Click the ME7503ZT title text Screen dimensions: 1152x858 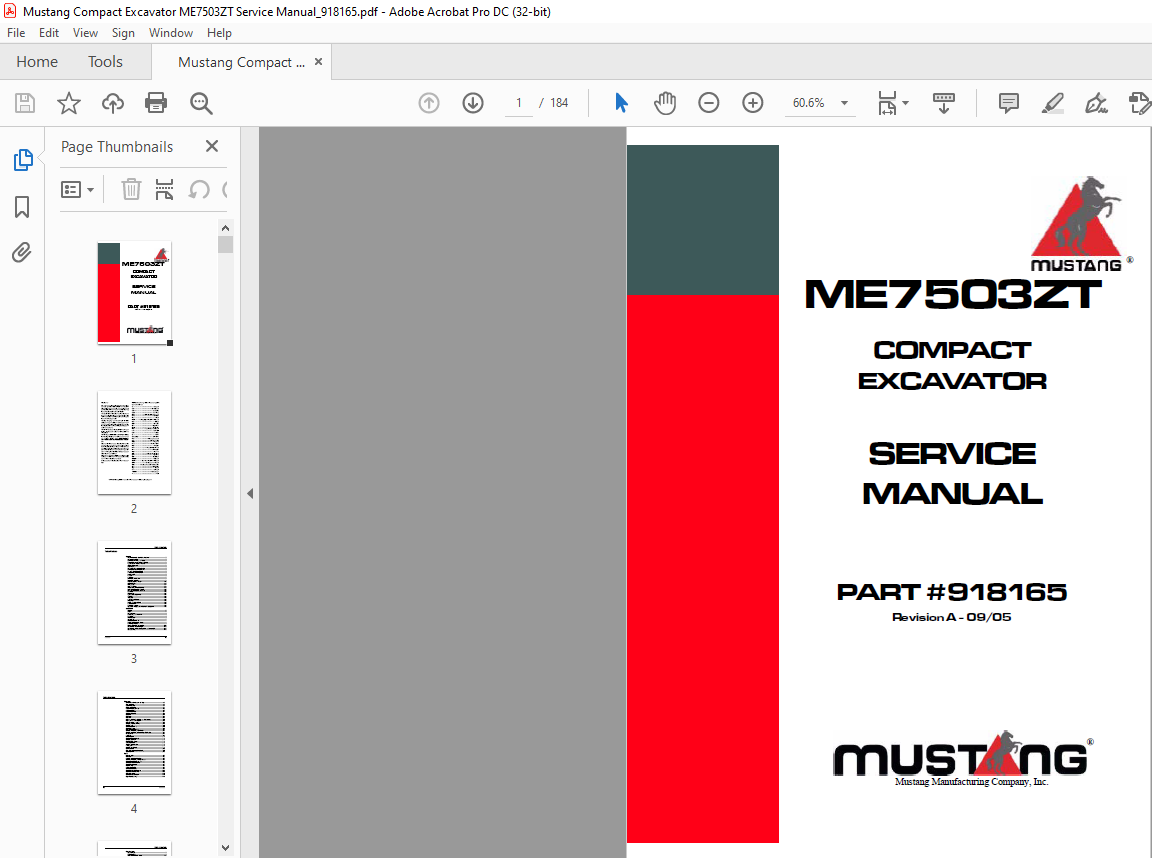[x=953, y=295]
